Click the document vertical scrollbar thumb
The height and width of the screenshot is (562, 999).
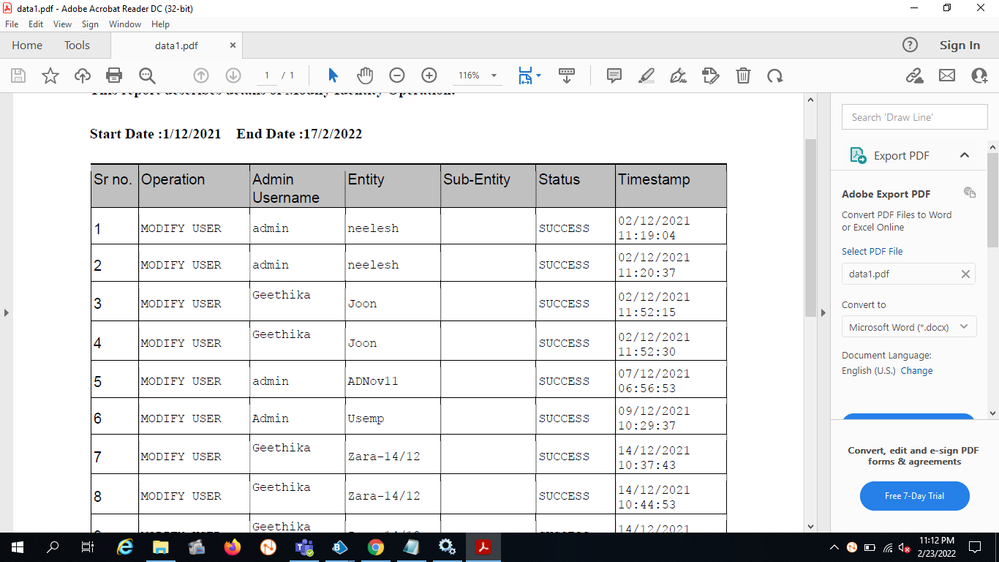[810, 227]
